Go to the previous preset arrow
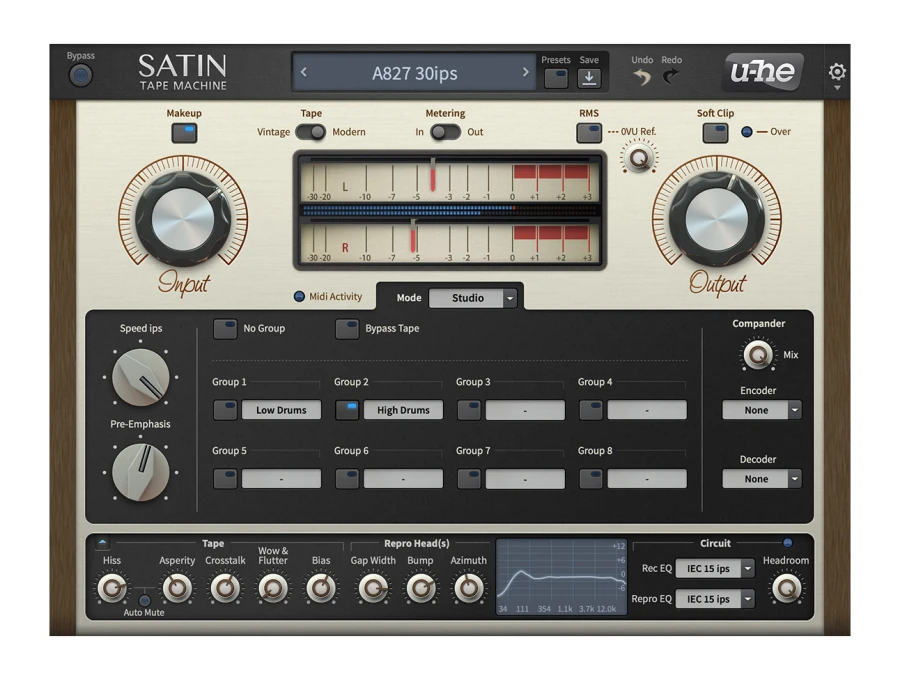Viewport: 900px width, 680px height. point(304,72)
